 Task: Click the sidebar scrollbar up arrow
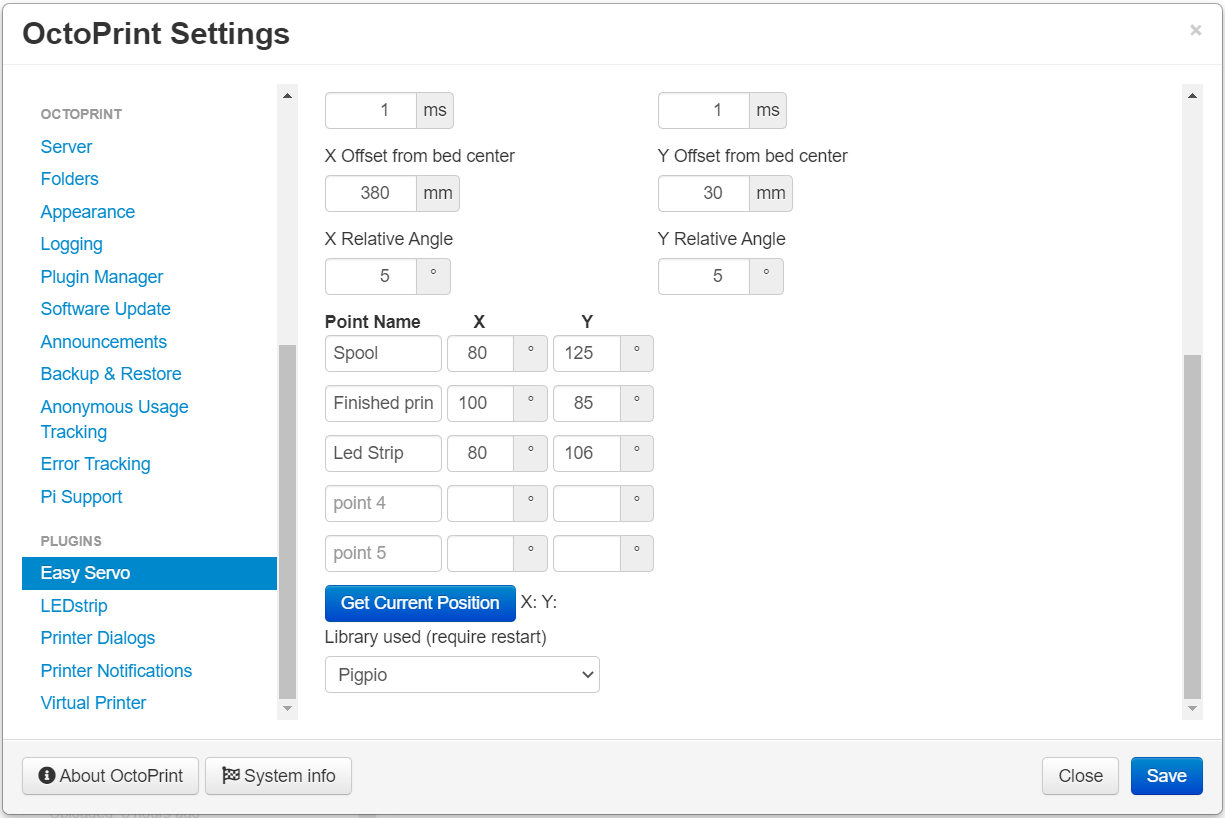coord(288,95)
